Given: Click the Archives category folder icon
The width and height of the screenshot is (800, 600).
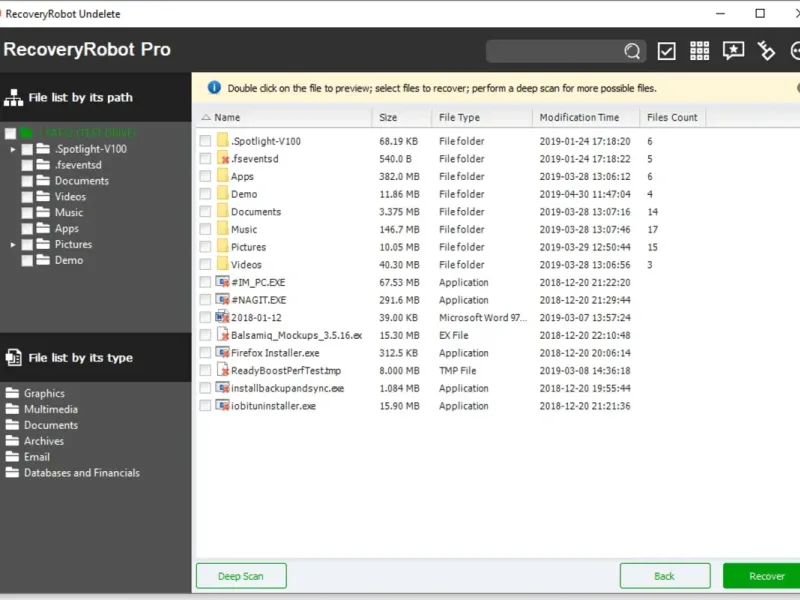Looking at the screenshot, I should click(x=12, y=440).
